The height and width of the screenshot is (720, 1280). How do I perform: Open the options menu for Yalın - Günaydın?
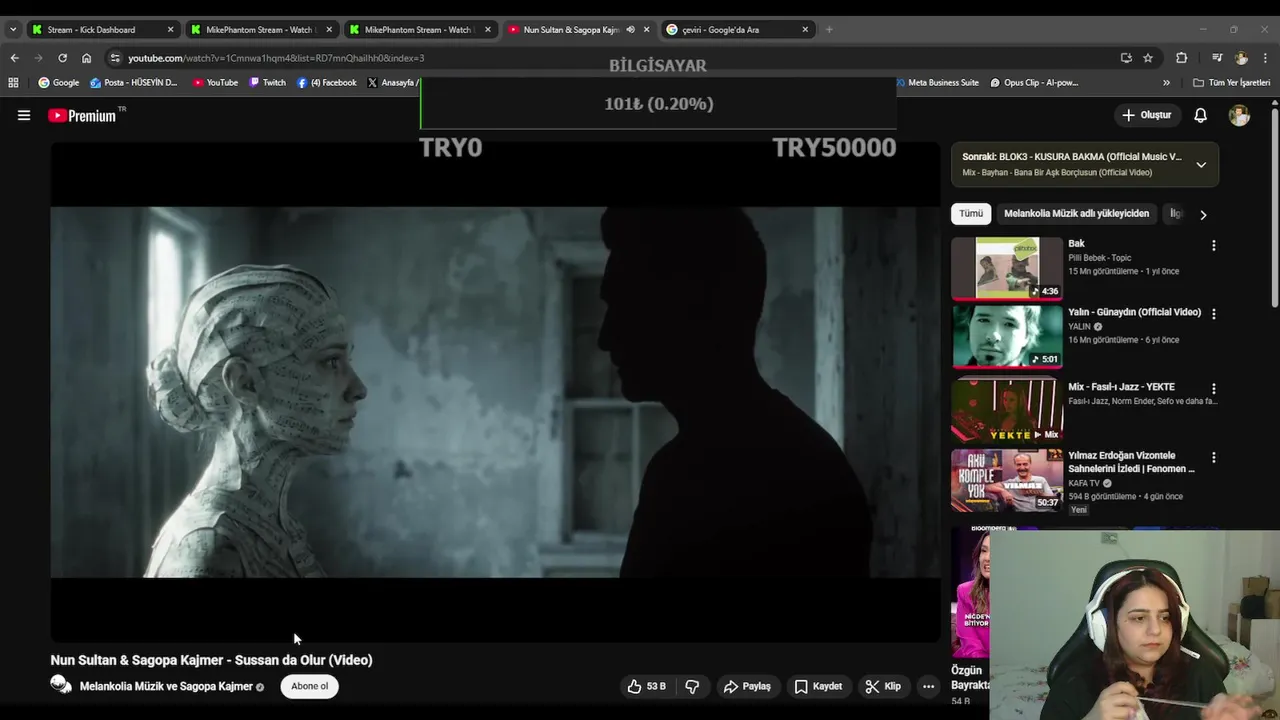tap(1214, 314)
